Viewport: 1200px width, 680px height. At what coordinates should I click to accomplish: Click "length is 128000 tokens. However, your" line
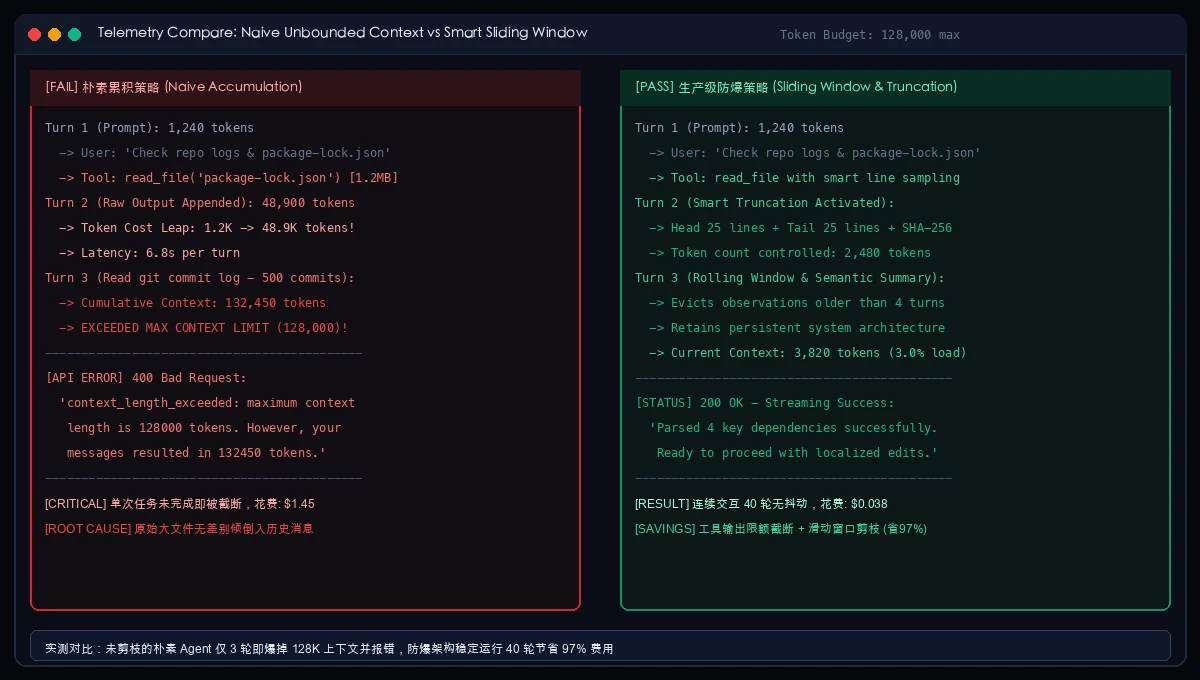pos(204,428)
